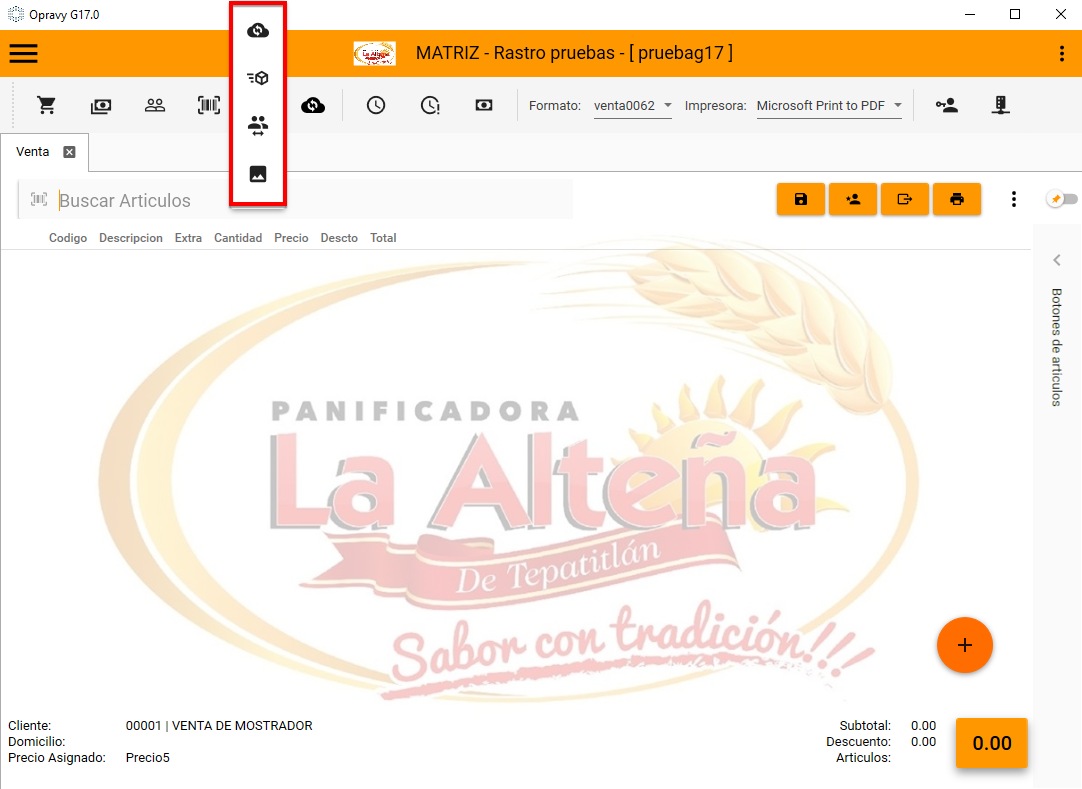Open the Formato venta0062 dropdown
This screenshot has height=789, width=1082.
(x=633, y=106)
